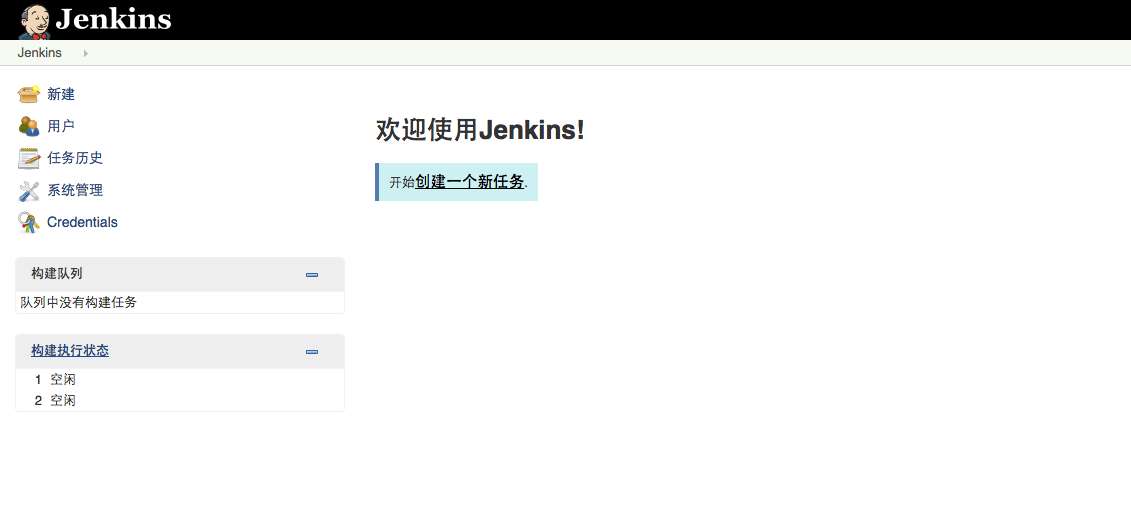Click the 系统管理 wrench icon
The height and width of the screenshot is (510, 1131).
(x=29, y=190)
